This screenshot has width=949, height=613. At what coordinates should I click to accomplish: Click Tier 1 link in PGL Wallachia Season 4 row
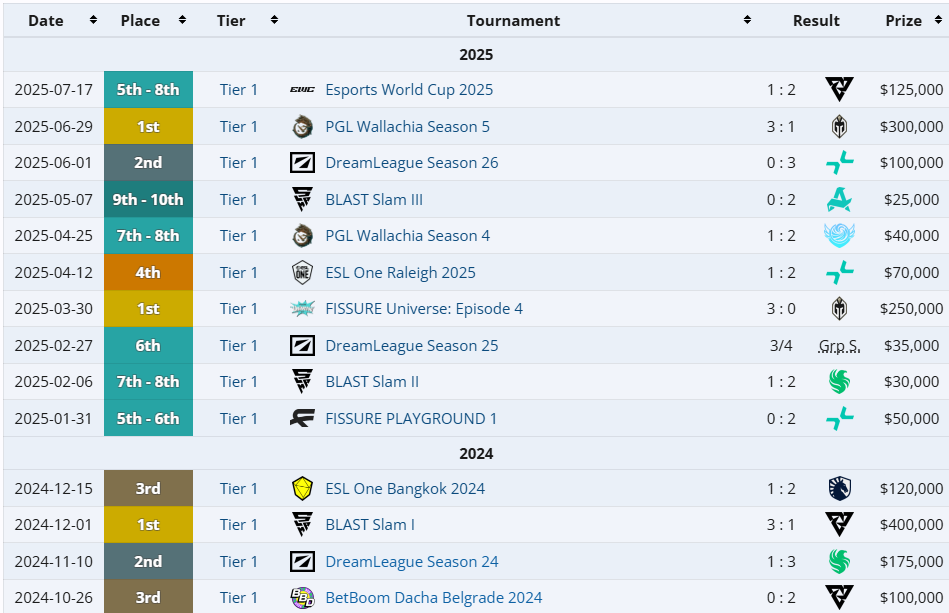[x=239, y=236]
